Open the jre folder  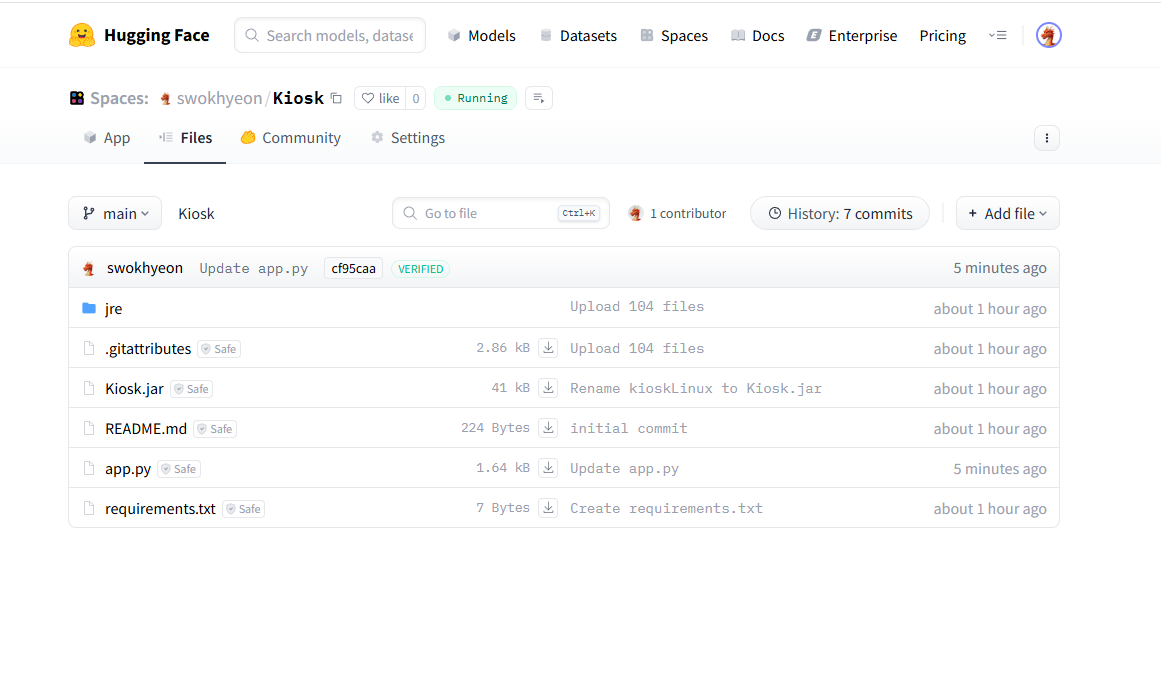click(x=113, y=309)
